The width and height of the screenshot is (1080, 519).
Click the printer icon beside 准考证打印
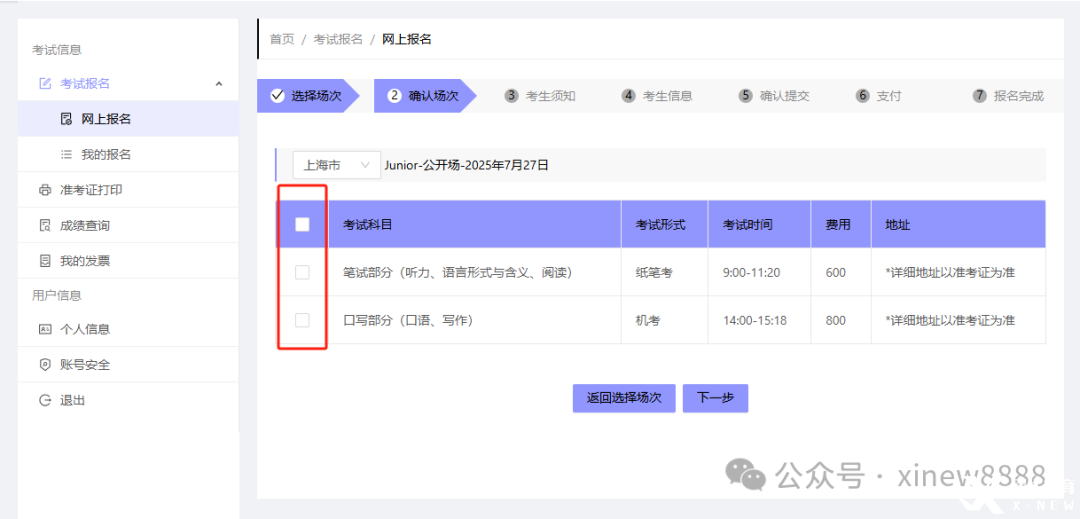(x=44, y=190)
